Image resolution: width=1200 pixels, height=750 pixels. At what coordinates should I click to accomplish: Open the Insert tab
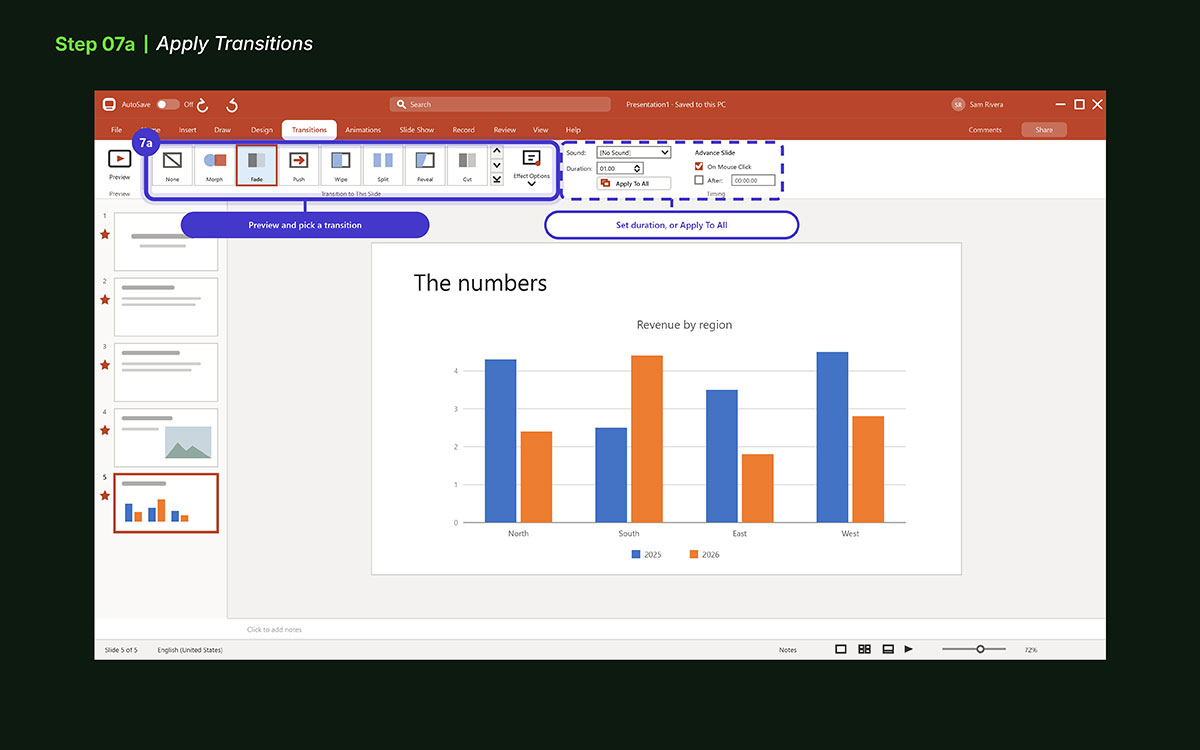click(188, 130)
